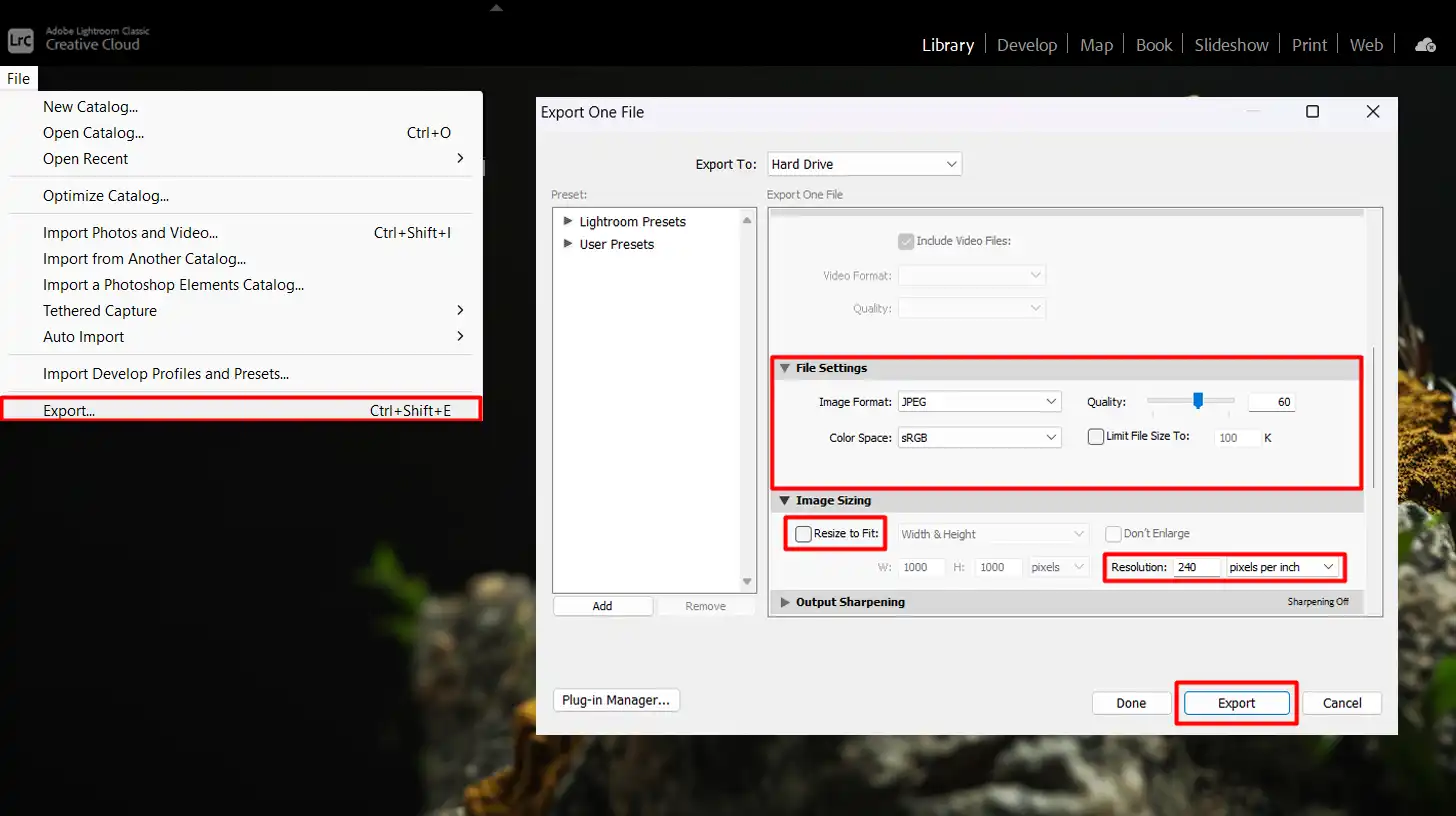This screenshot has width=1456, height=816.
Task: Switch to the Web module
Action: click(1366, 45)
